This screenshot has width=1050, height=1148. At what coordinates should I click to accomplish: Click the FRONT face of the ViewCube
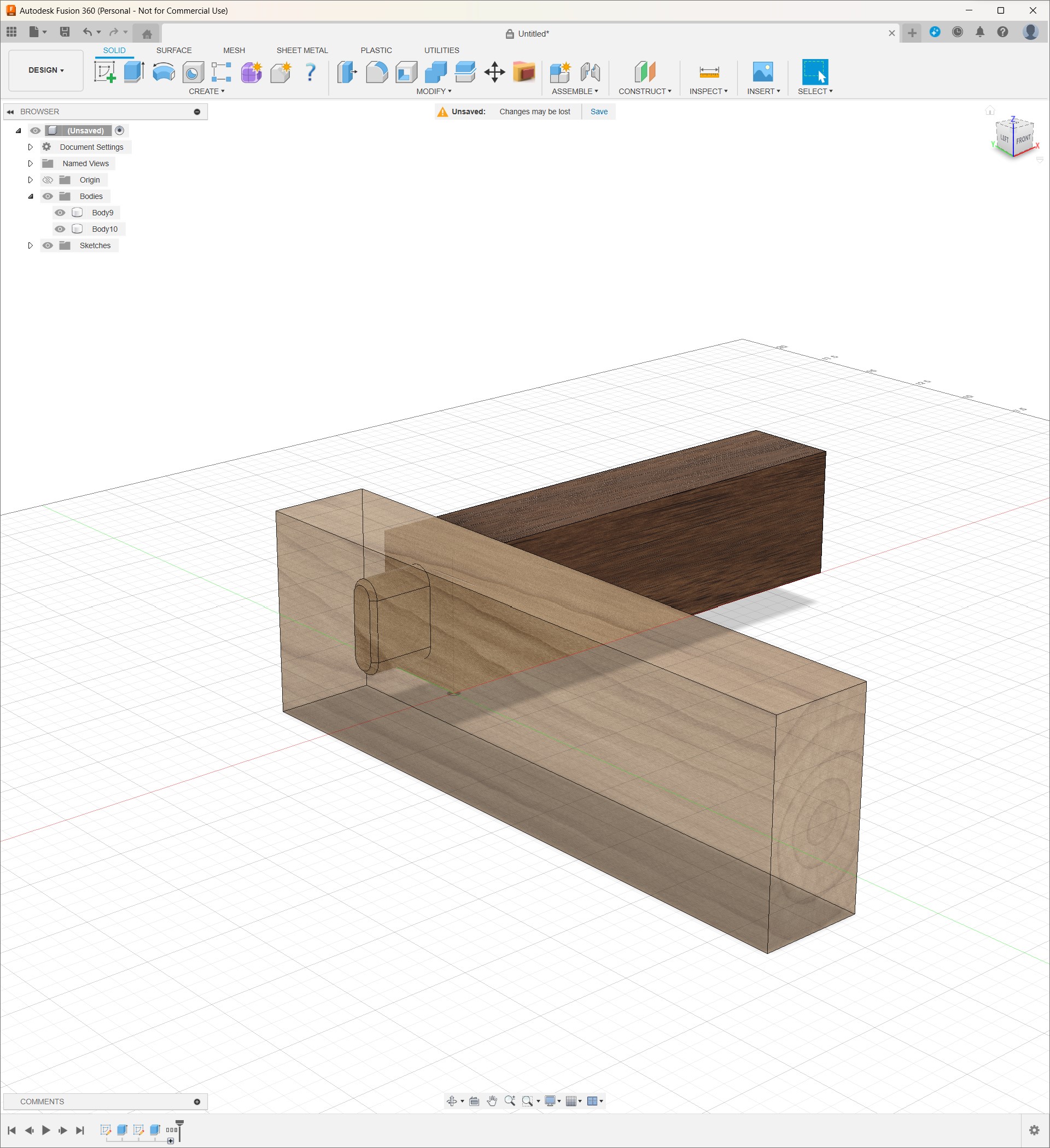(1024, 139)
